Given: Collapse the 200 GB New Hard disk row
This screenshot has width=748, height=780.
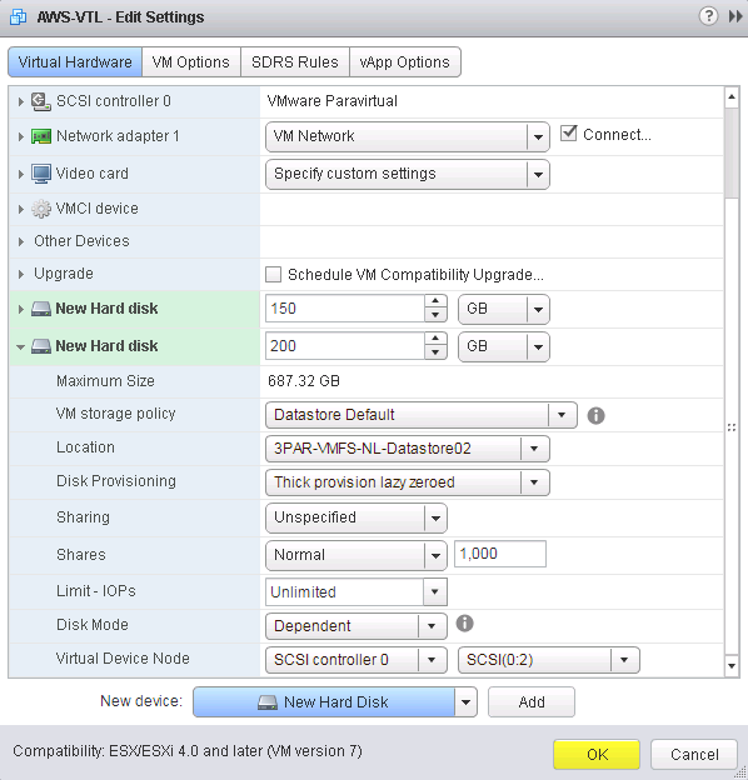Looking at the screenshot, I should click(x=20, y=347).
